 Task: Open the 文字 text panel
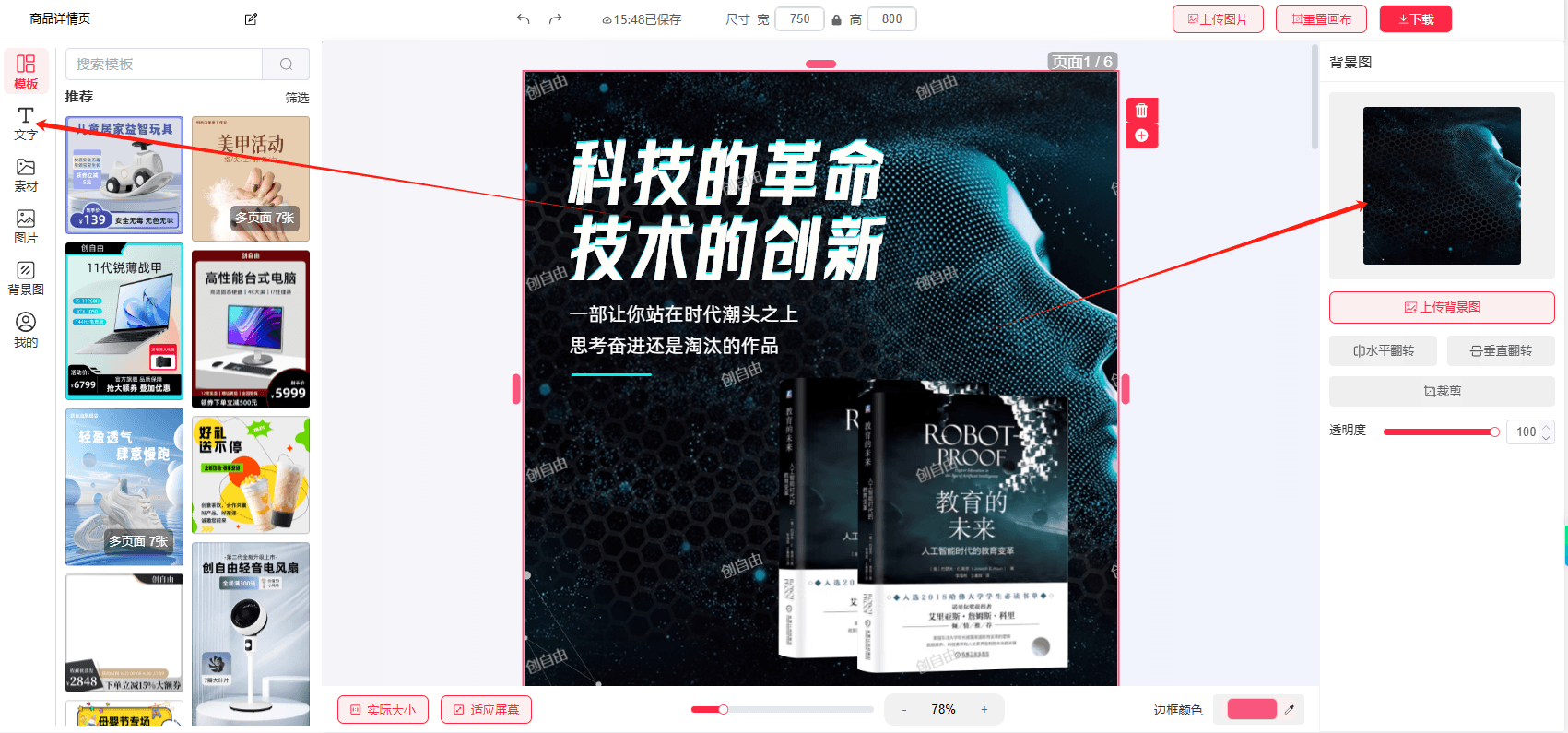26,124
